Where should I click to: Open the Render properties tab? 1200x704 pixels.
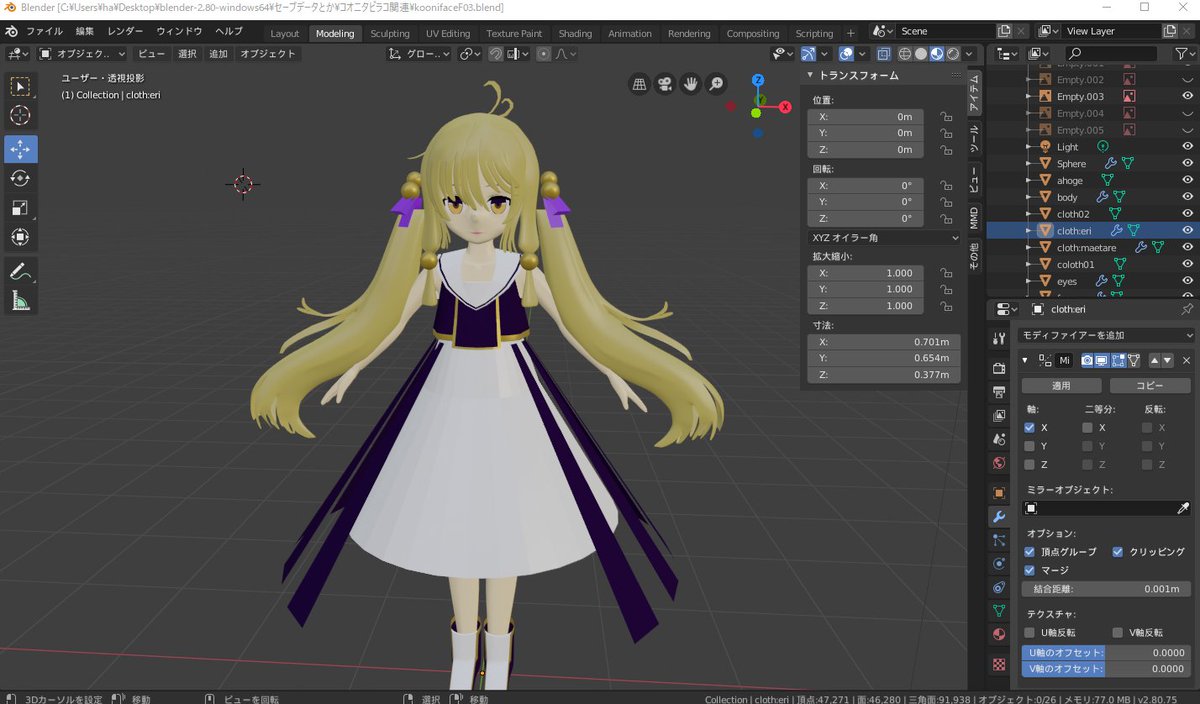(998, 368)
